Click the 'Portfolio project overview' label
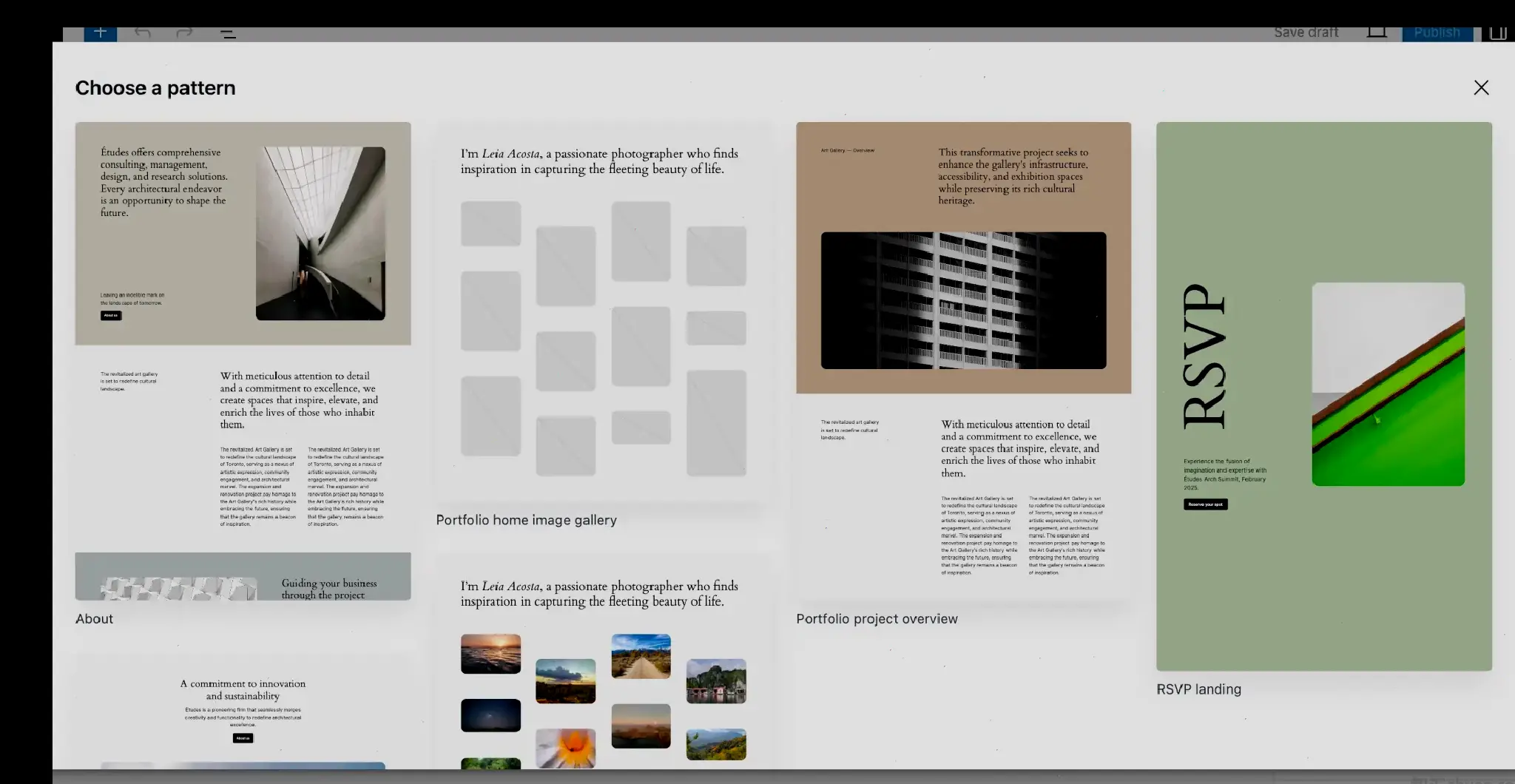1515x784 pixels. (877, 619)
